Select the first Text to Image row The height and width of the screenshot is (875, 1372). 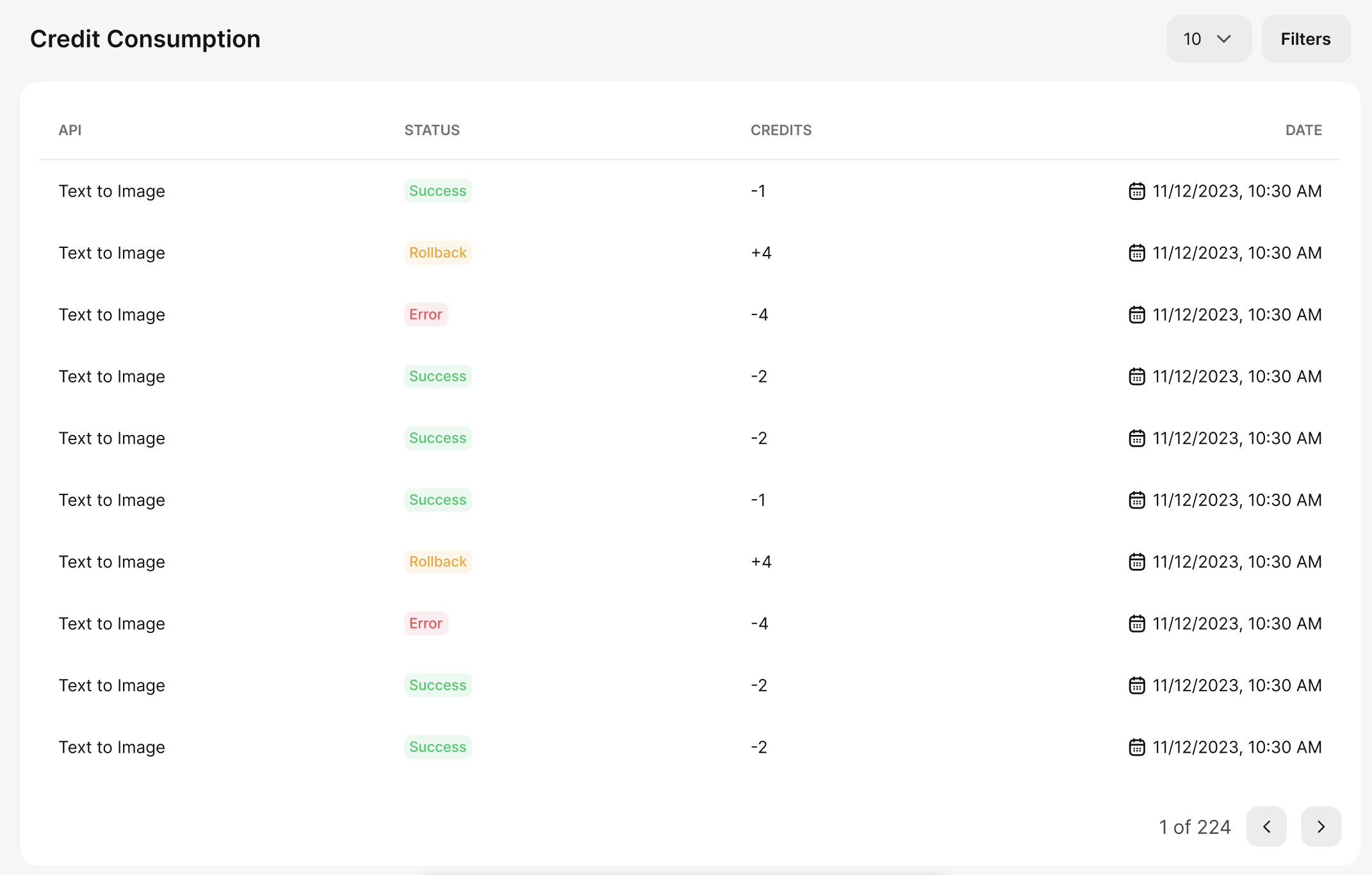[112, 191]
